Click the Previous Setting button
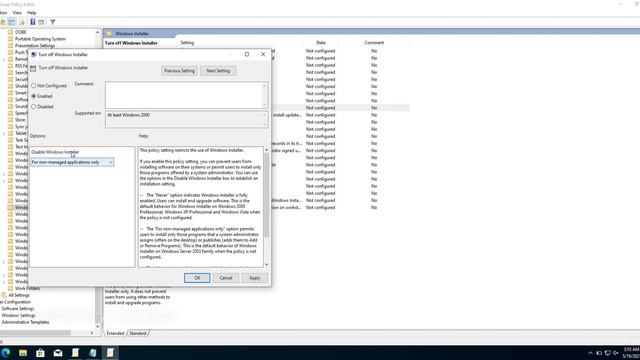640x360 pixels. (179, 71)
